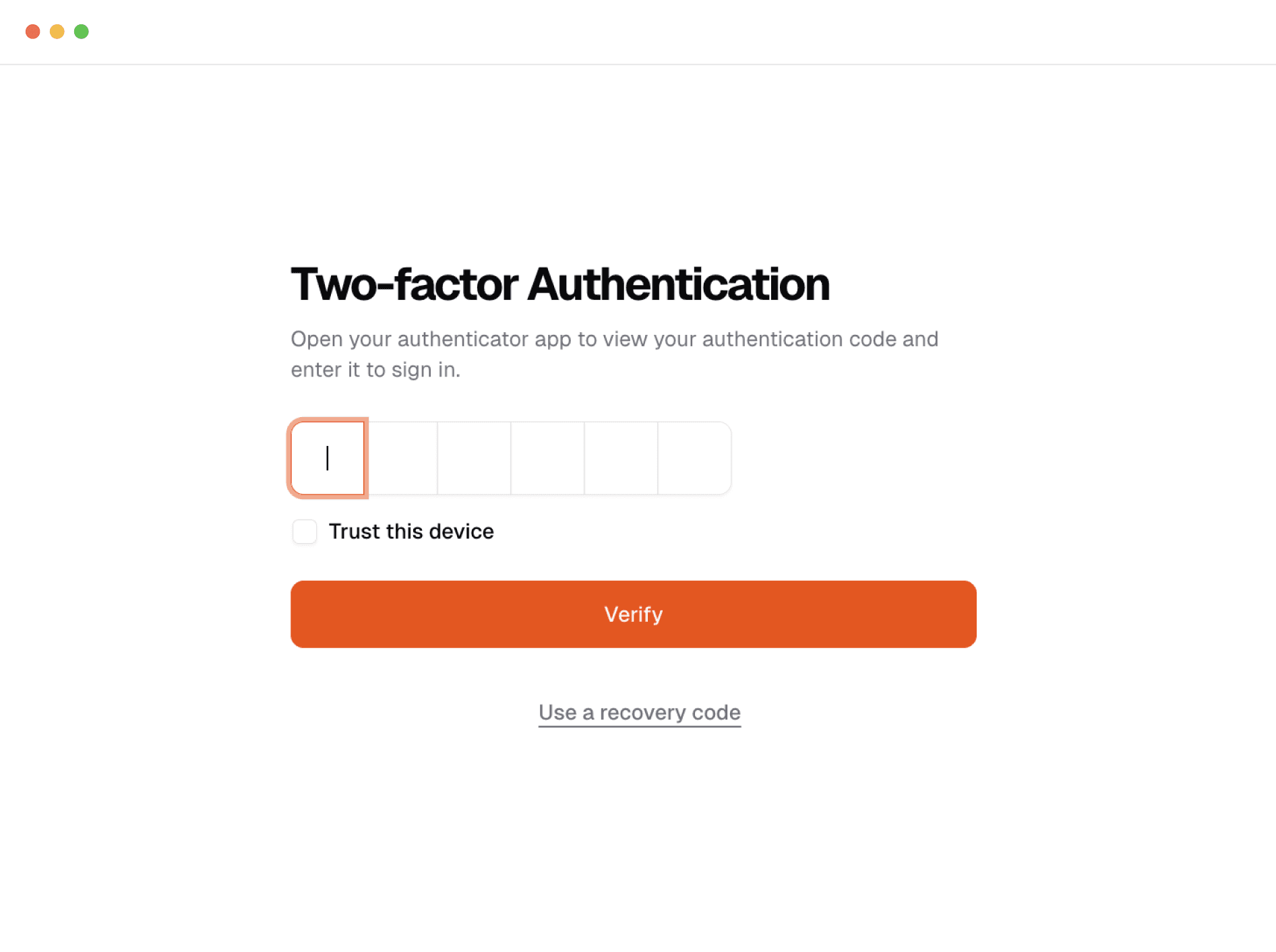Click Verify to submit the code

point(633,614)
